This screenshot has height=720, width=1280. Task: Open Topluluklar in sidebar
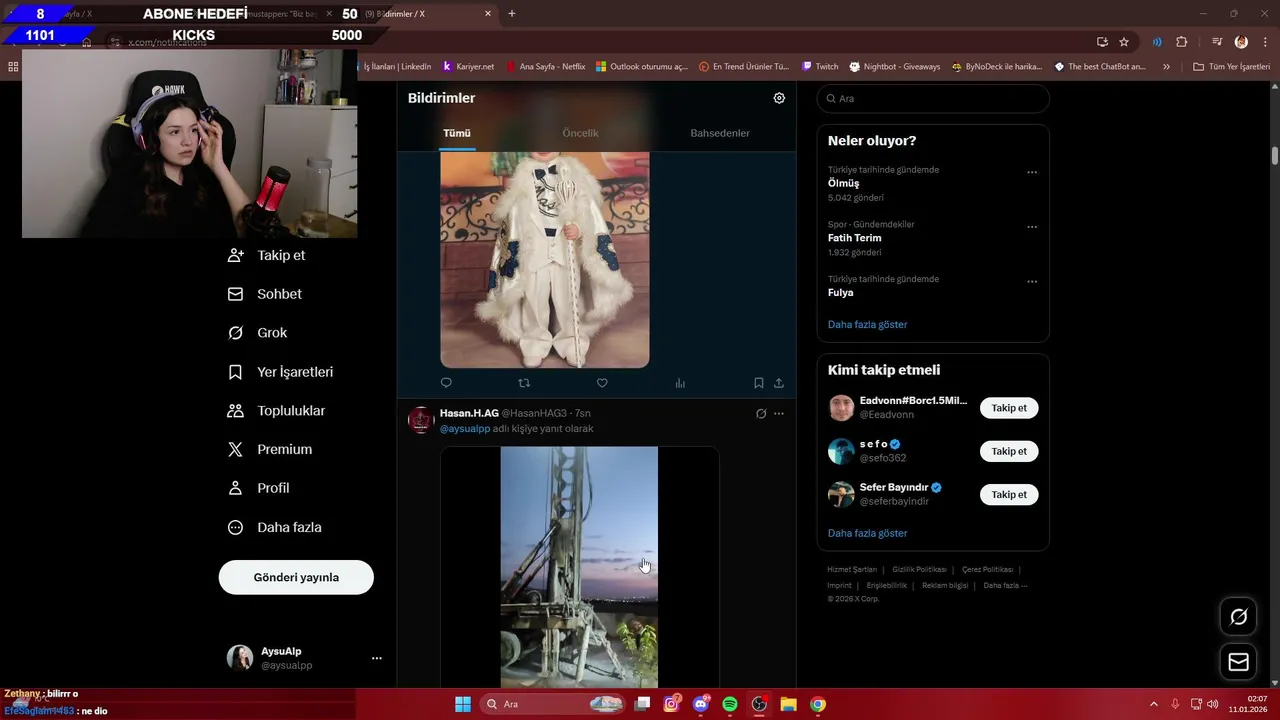tap(277, 411)
